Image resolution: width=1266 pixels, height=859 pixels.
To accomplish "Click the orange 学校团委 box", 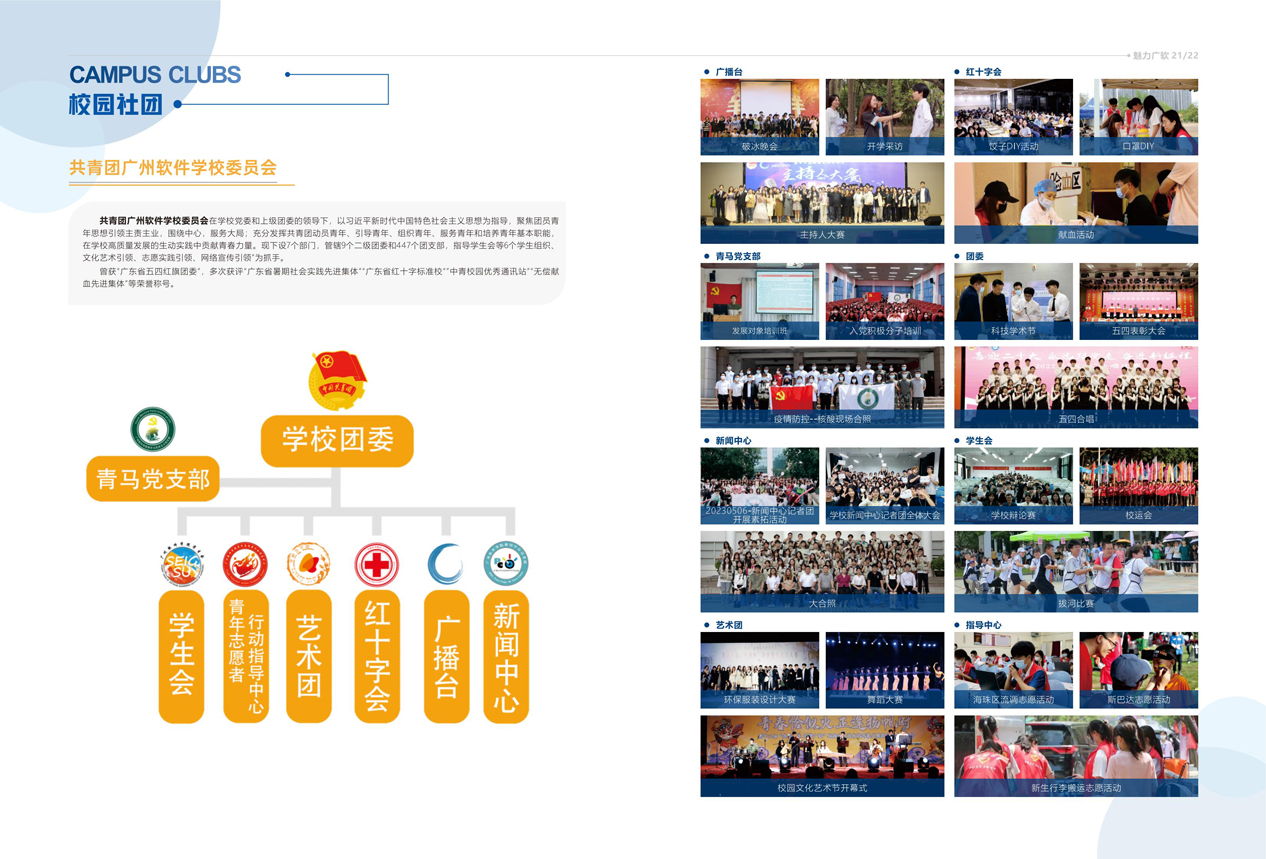I will pyautogui.click(x=337, y=440).
